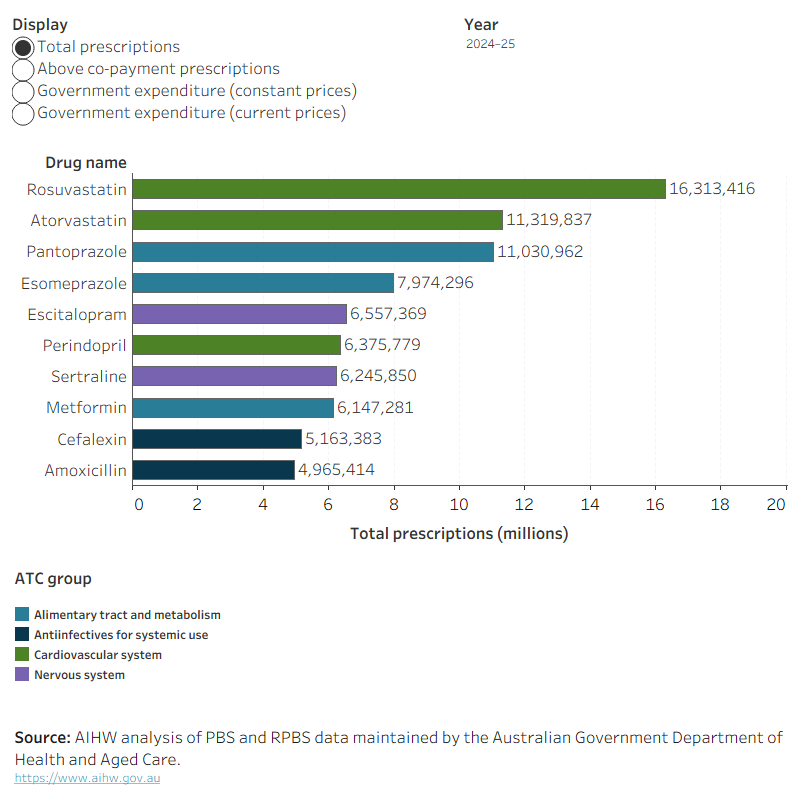Click the Amoxicillin drug name label

86,470
